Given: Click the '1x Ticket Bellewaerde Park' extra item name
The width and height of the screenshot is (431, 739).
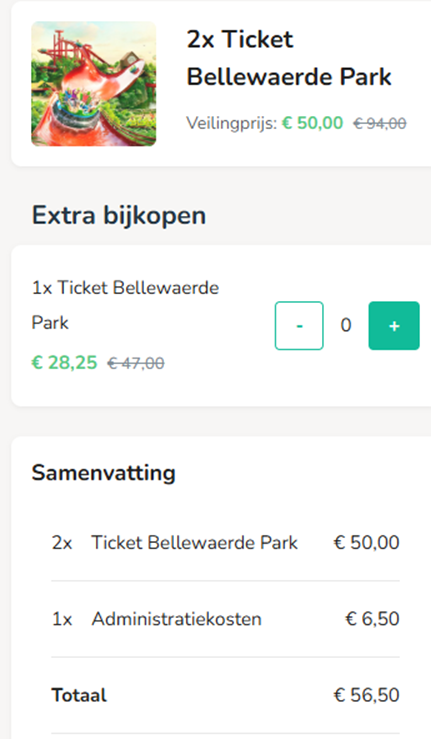Looking at the screenshot, I should (125, 305).
